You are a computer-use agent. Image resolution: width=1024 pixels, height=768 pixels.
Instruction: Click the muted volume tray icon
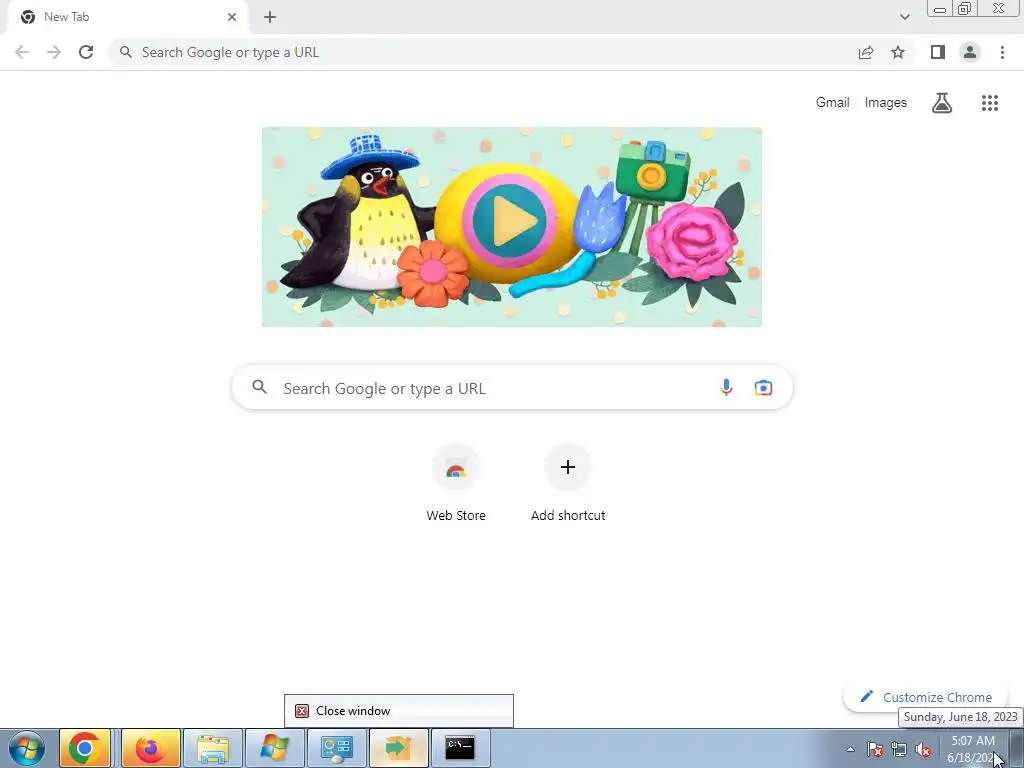923,749
